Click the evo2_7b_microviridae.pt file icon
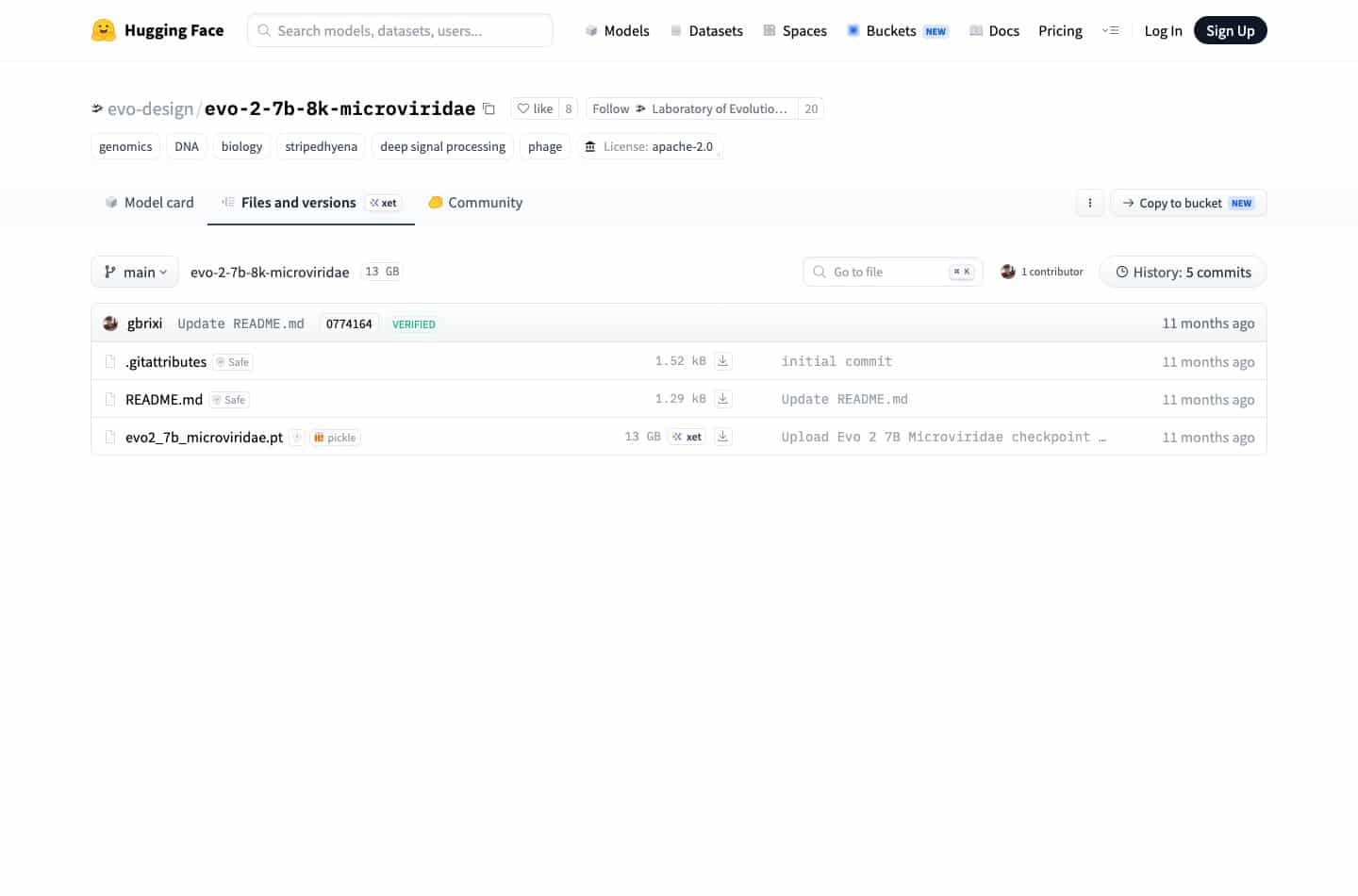Viewport: 1358px width, 896px height. click(110, 437)
